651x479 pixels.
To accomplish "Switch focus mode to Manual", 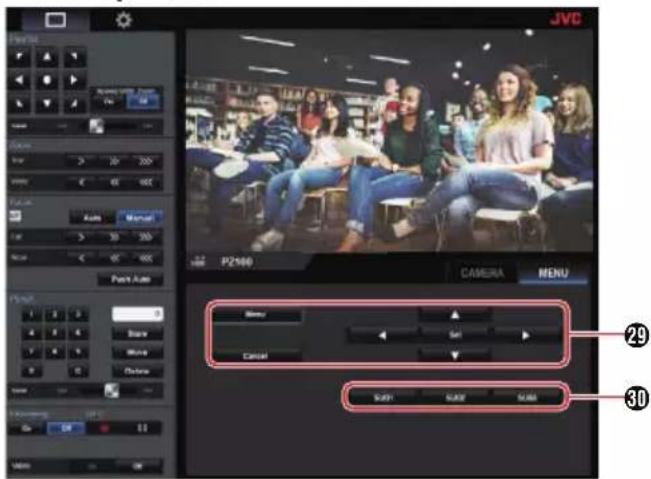I will [140, 218].
